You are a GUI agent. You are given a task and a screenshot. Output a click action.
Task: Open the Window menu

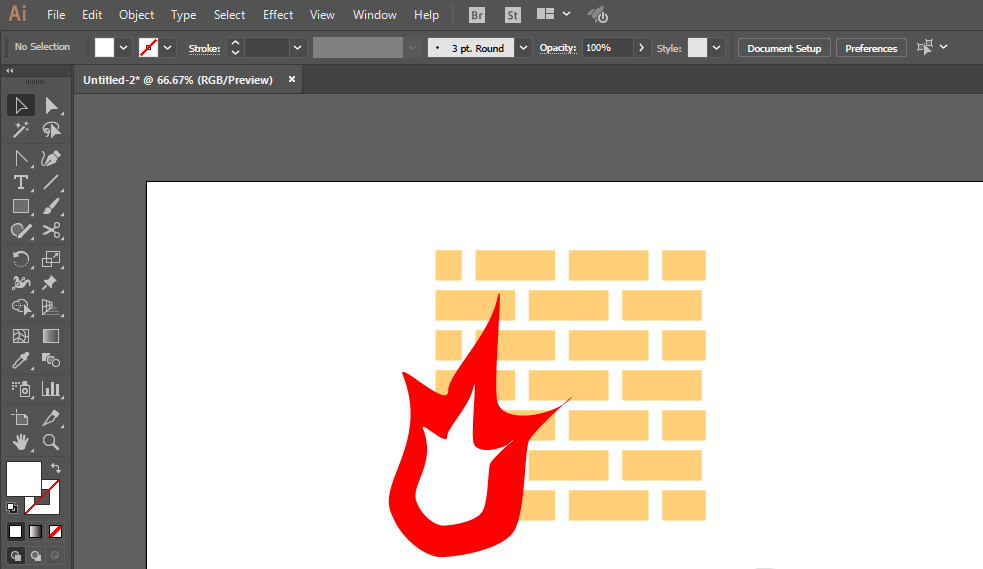(x=375, y=14)
